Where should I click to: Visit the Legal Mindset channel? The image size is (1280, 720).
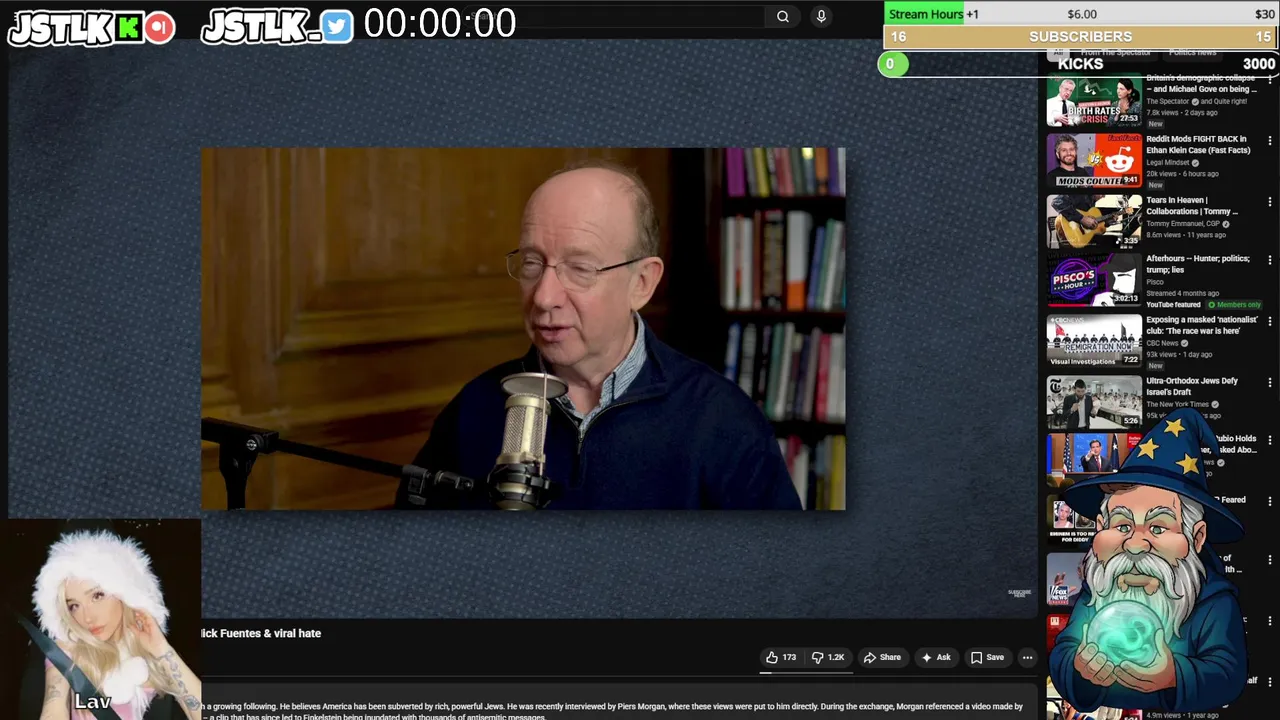pyautogui.click(x=1167, y=162)
